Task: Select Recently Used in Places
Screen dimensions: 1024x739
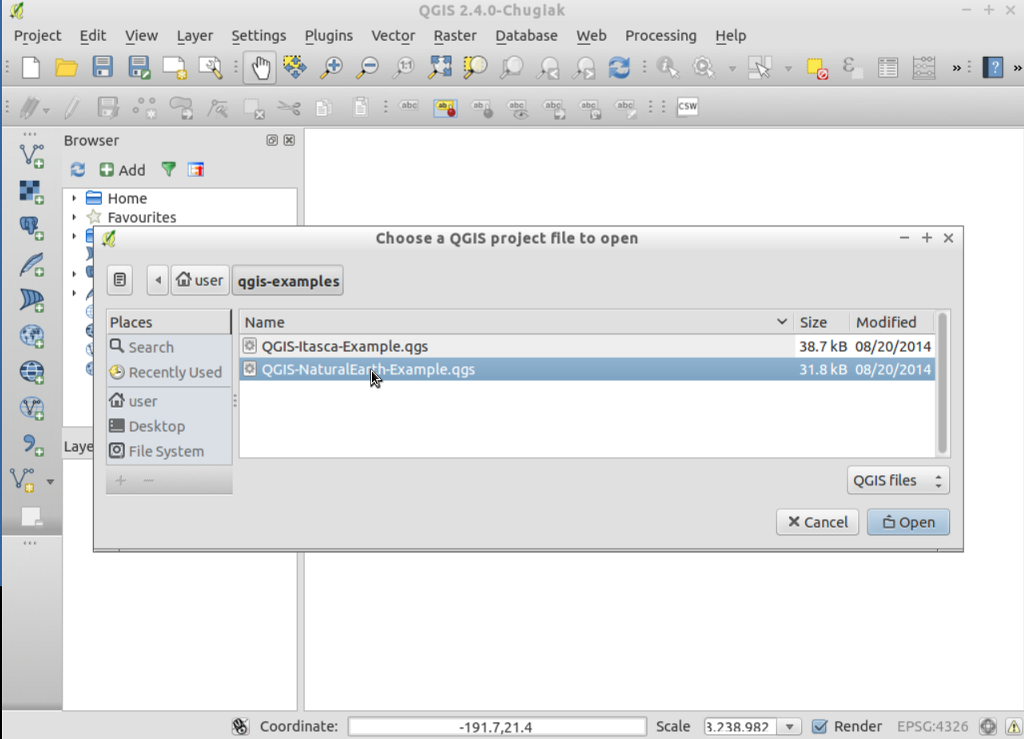Action: click(168, 372)
